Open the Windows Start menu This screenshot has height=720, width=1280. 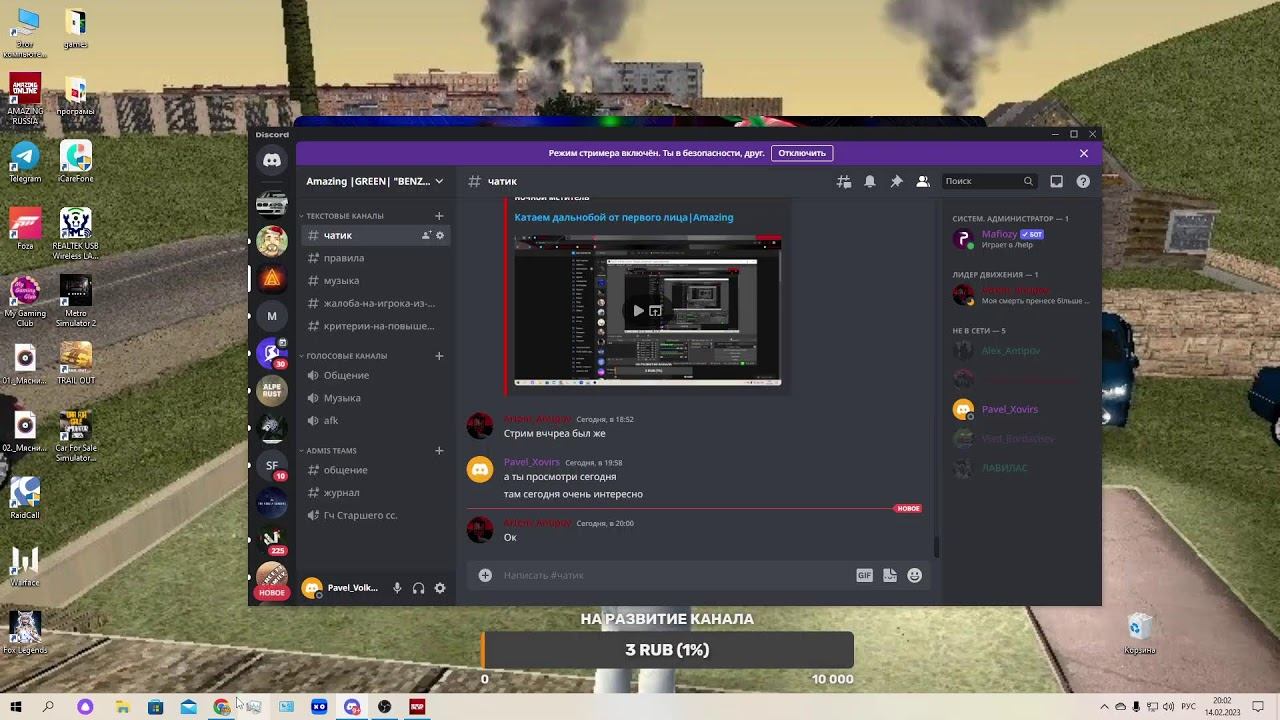[16, 707]
